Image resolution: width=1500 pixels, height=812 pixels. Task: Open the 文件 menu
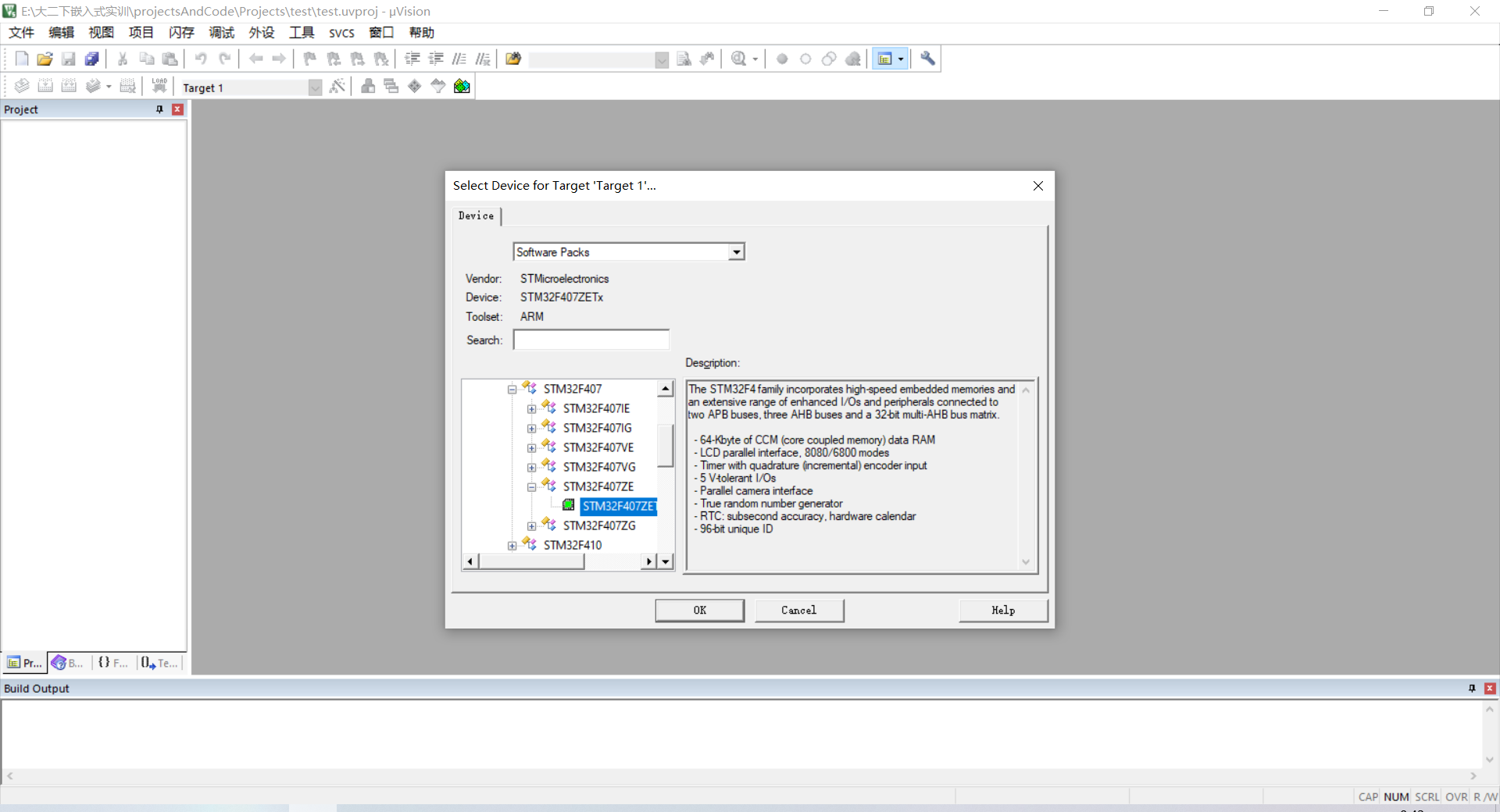click(21, 32)
